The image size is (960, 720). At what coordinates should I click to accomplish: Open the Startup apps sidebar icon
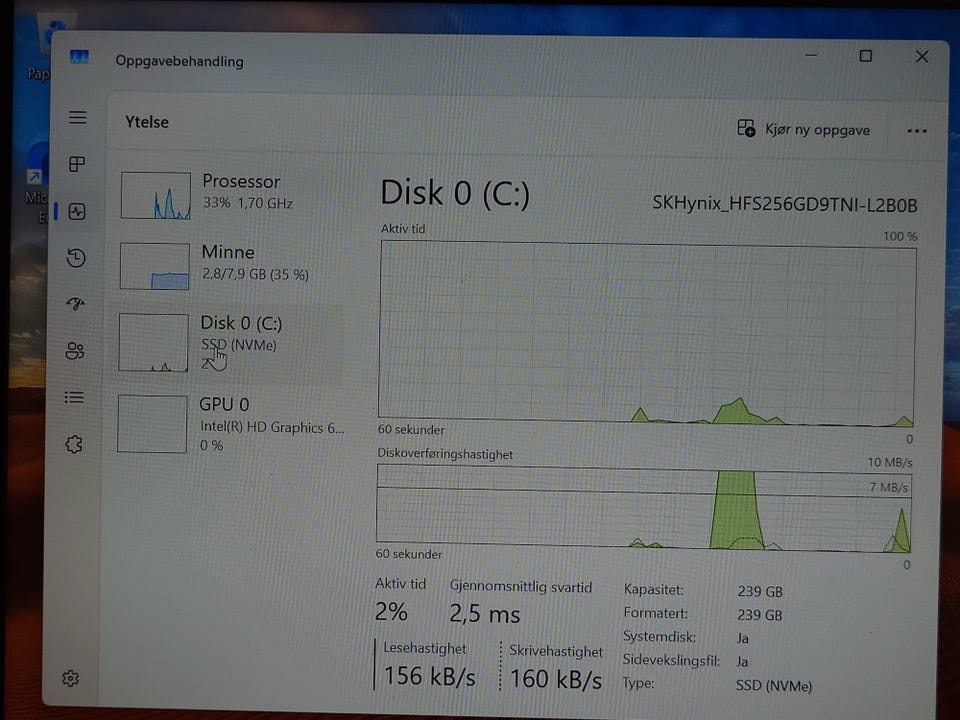(x=75, y=304)
